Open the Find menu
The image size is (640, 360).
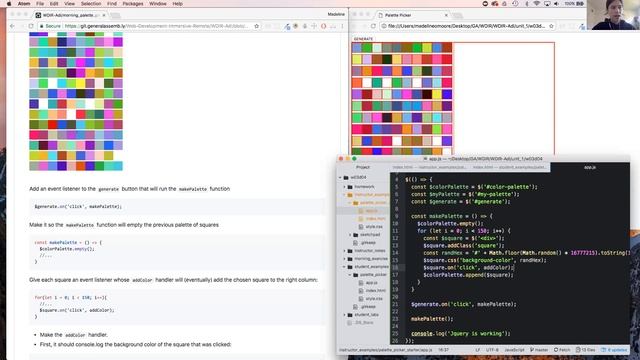click(111, 4)
